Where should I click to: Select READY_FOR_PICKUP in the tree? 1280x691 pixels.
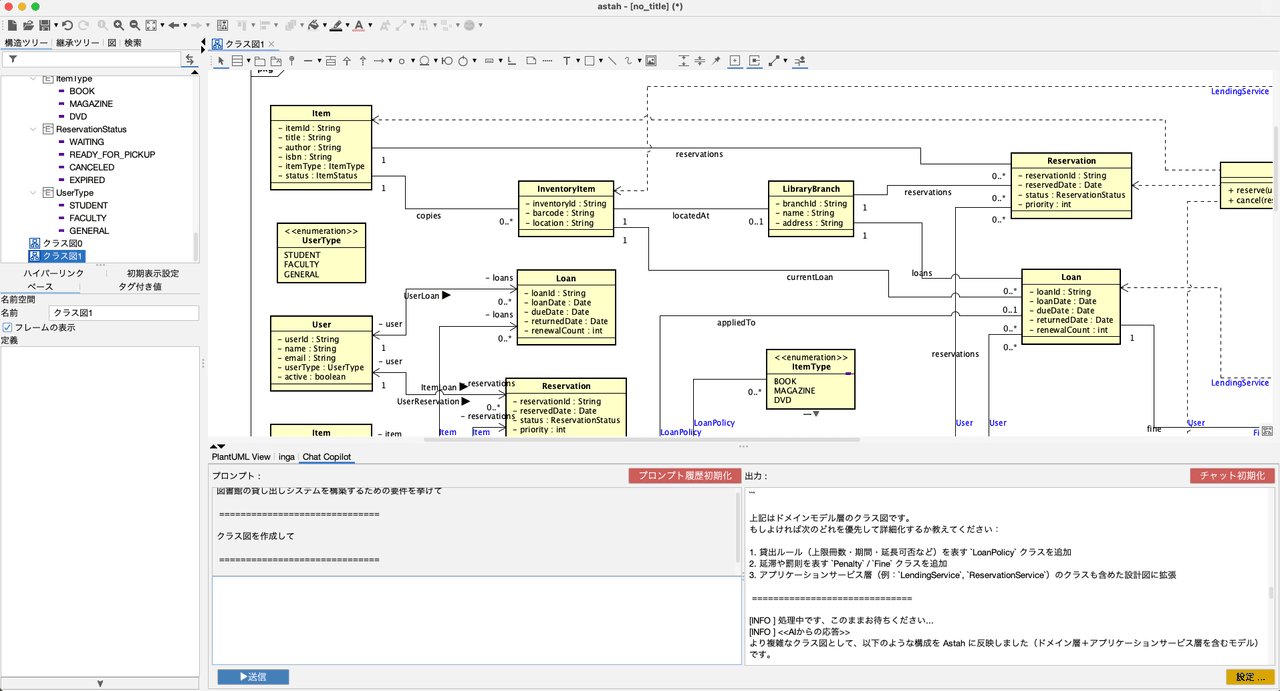click(x=112, y=154)
